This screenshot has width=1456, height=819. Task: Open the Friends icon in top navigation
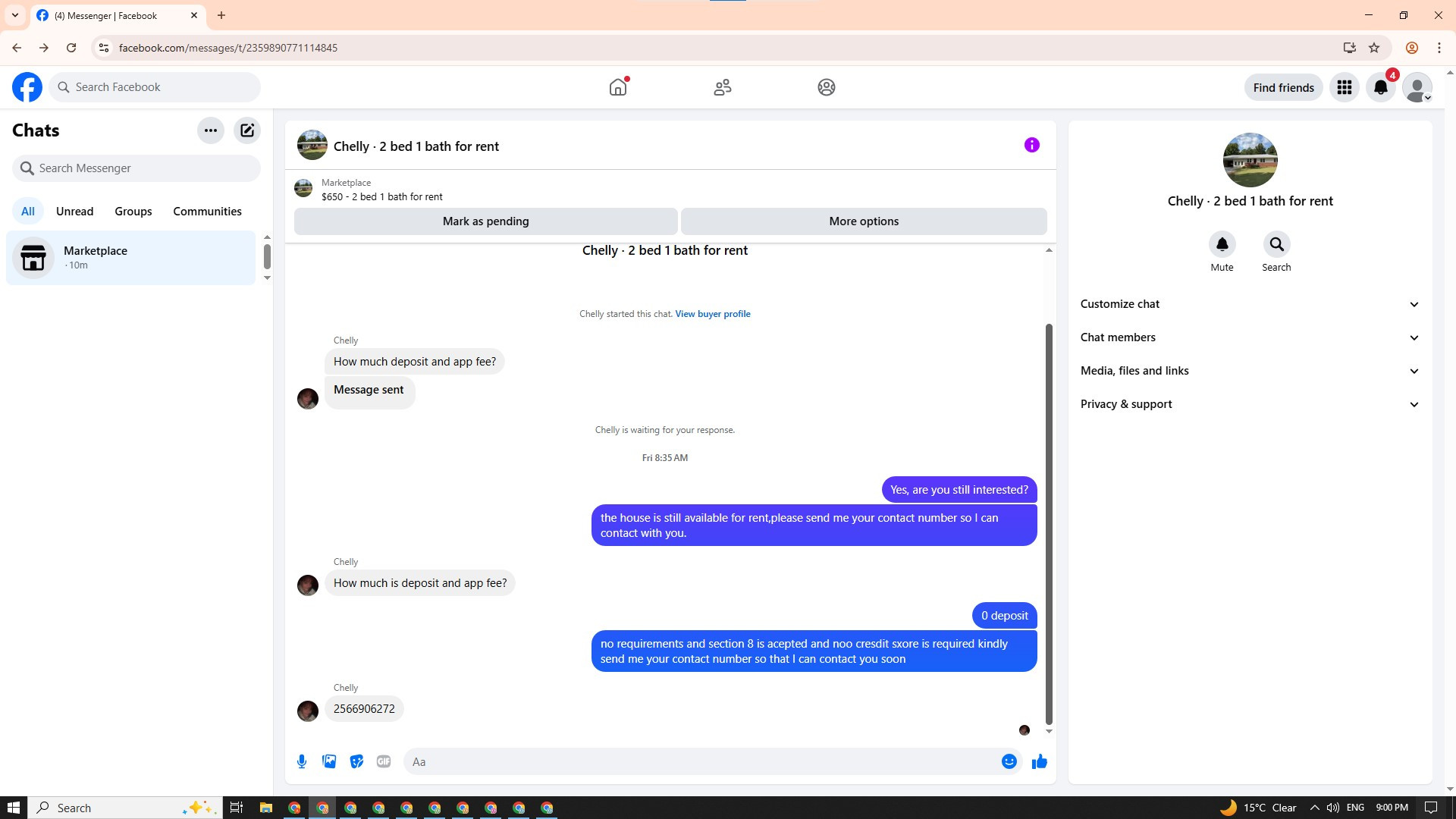[723, 87]
